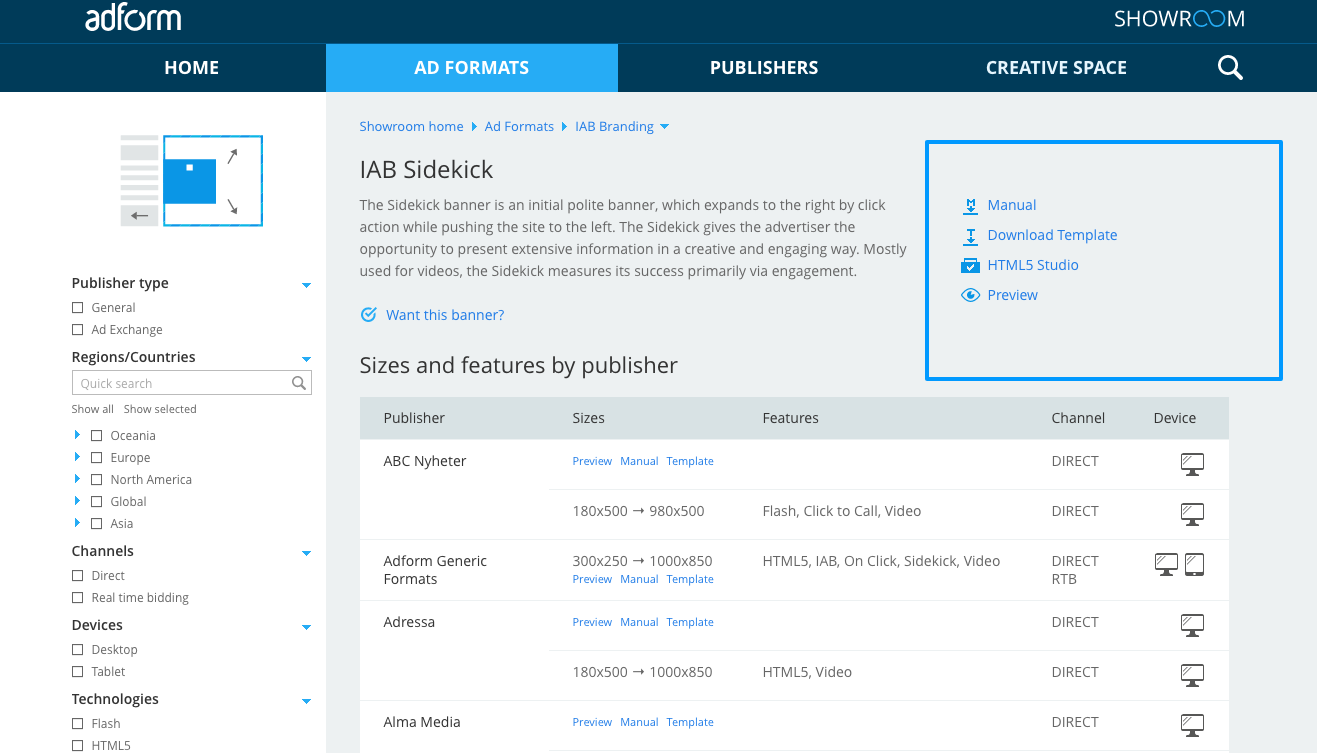Screen dimensions: 1317x753
Task: Click the Preview eye icon
Action: [970, 295]
